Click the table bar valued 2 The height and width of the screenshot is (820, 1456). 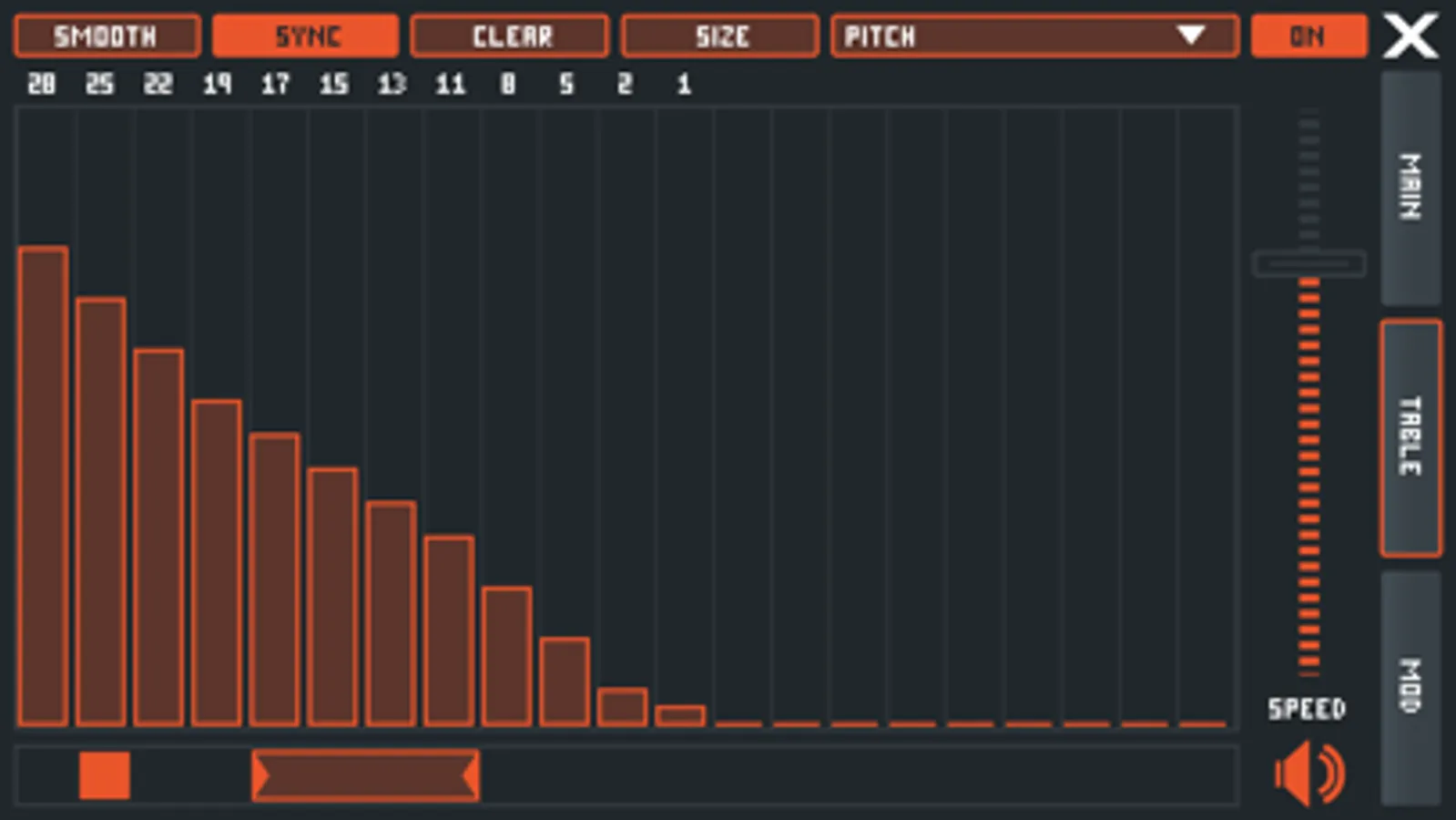pyautogui.click(x=623, y=707)
